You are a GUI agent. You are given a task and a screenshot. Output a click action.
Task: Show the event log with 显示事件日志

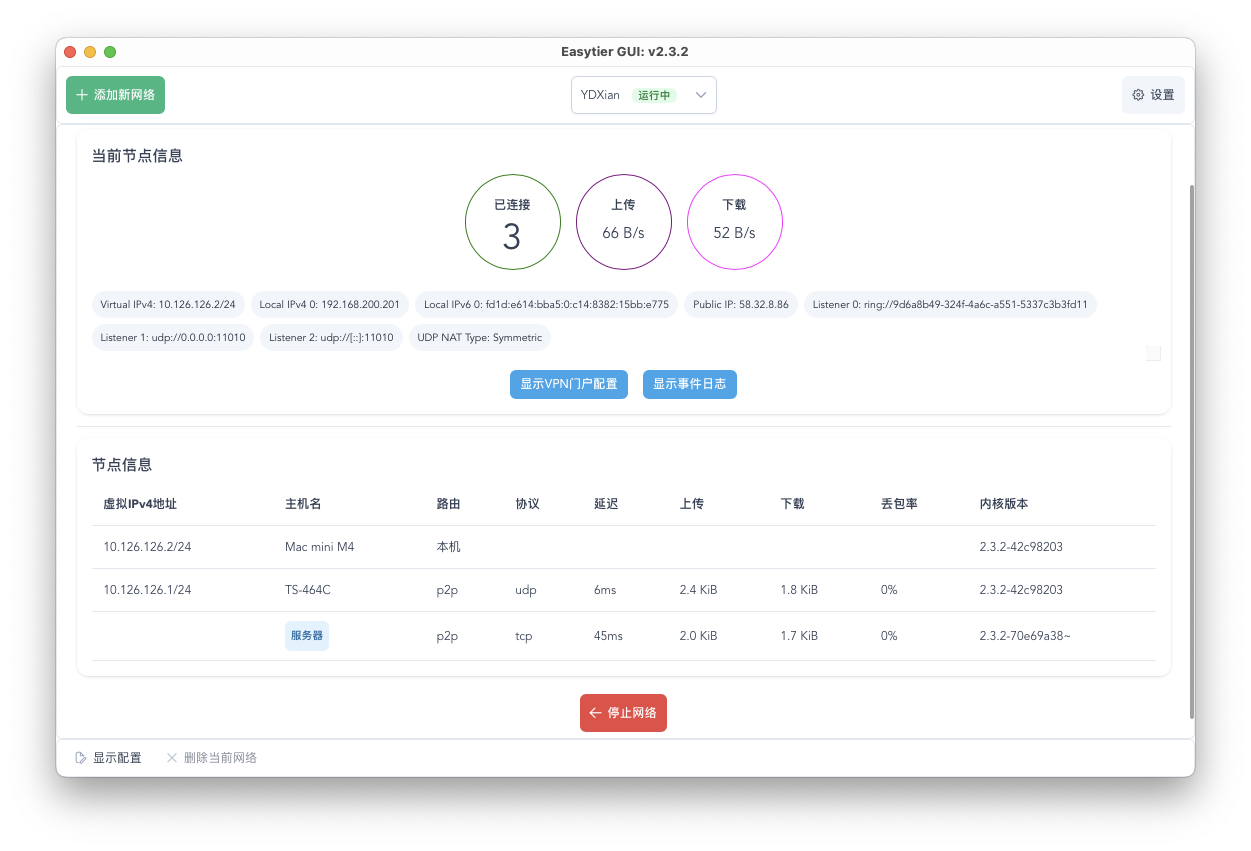point(689,384)
